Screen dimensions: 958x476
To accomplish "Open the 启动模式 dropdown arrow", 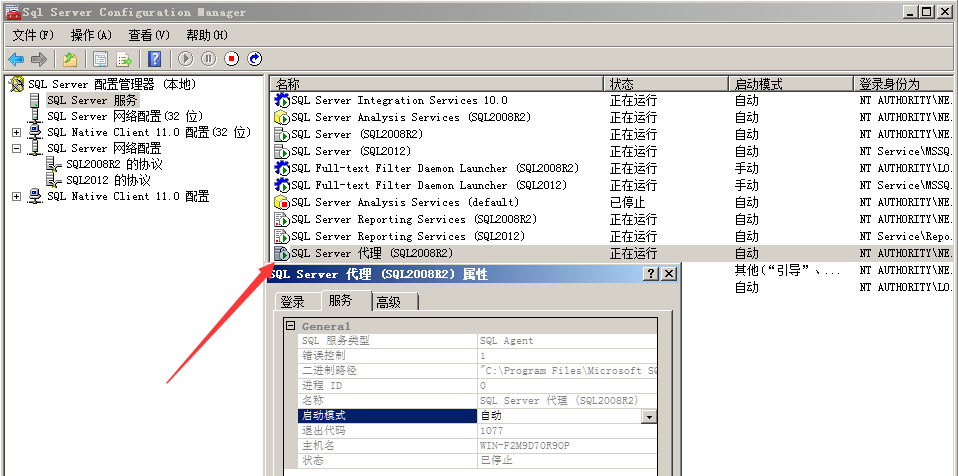I will tap(649, 417).
